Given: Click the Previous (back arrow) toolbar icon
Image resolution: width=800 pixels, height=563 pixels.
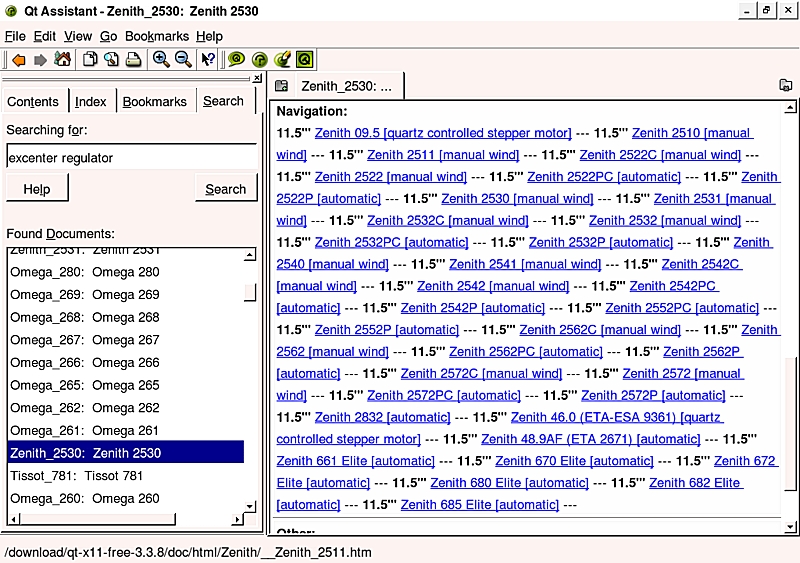Looking at the screenshot, I should coord(19,60).
